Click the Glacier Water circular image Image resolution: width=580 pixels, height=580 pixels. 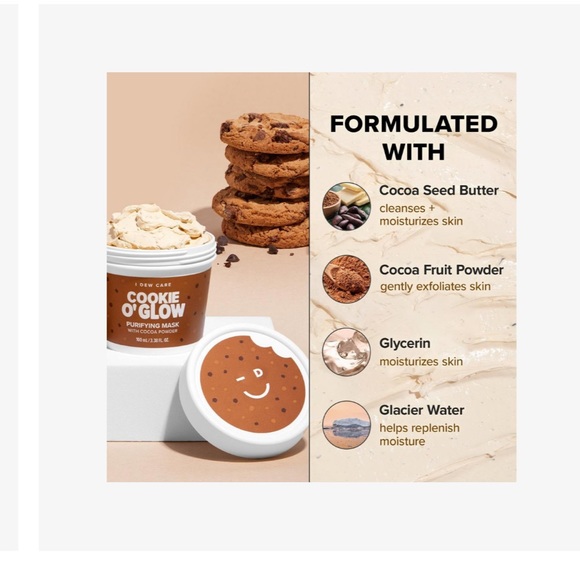tap(347, 425)
